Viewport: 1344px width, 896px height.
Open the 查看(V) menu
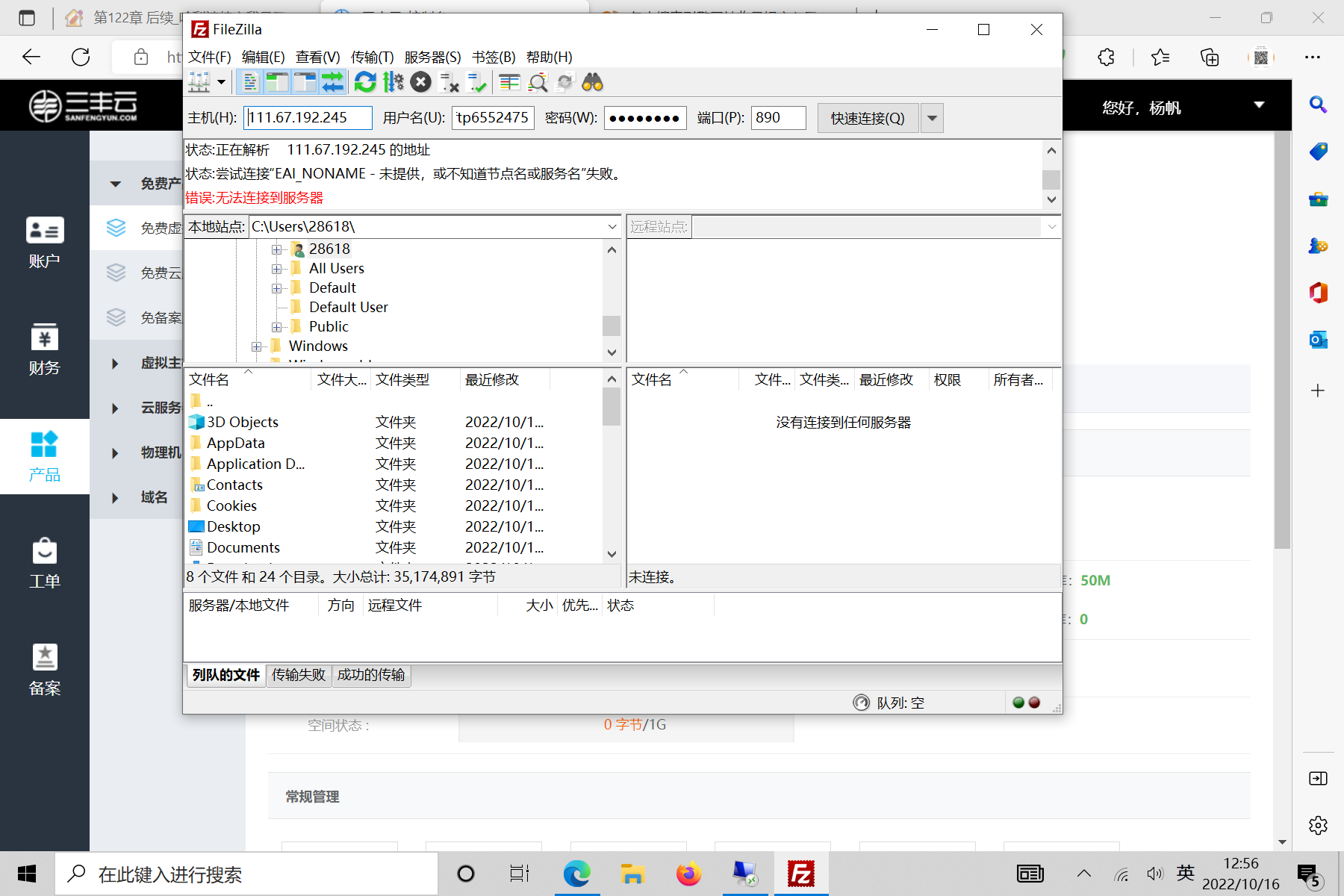point(317,57)
